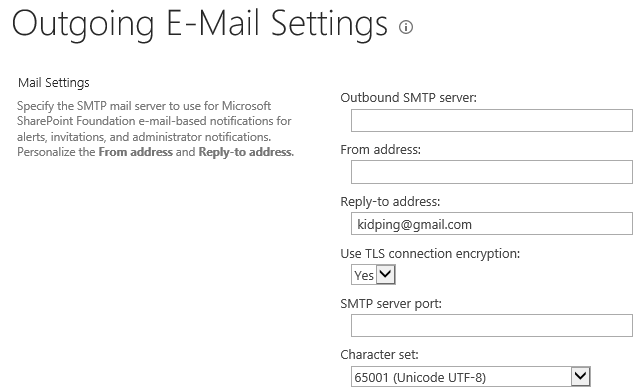Click the info icon beside the page title
637x392 pixels.
[x=405, y=27]
